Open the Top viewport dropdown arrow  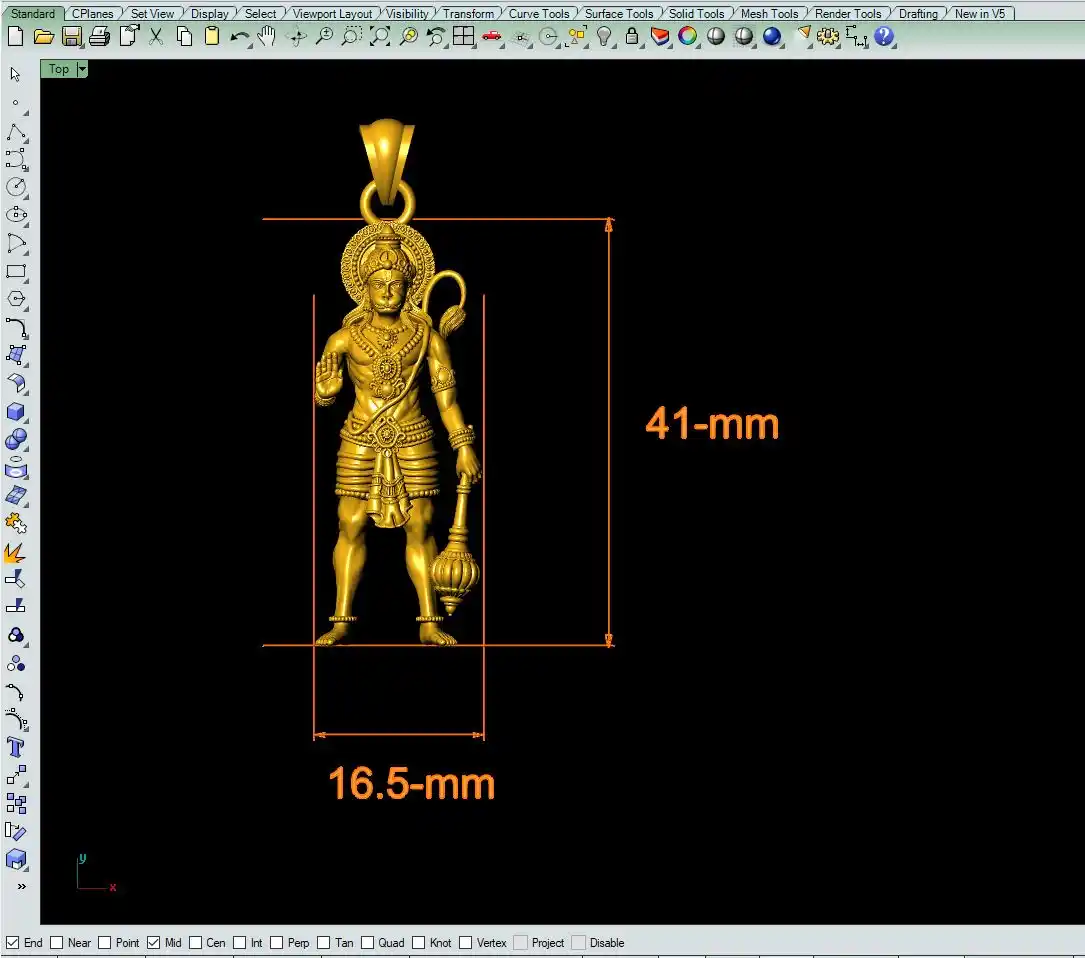point(82,69)
